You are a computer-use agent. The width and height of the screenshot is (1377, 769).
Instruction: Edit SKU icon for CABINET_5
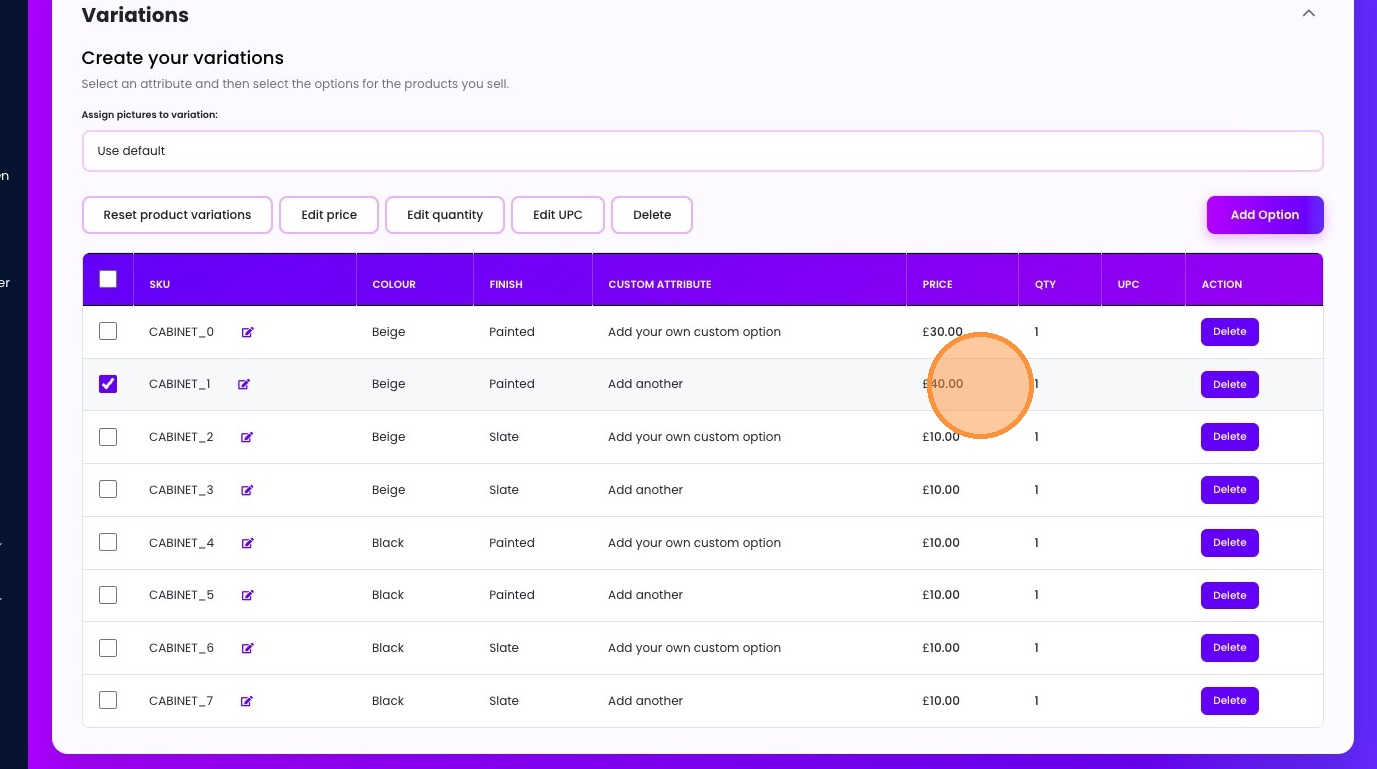pyautogui.click(x=247, y=595)
